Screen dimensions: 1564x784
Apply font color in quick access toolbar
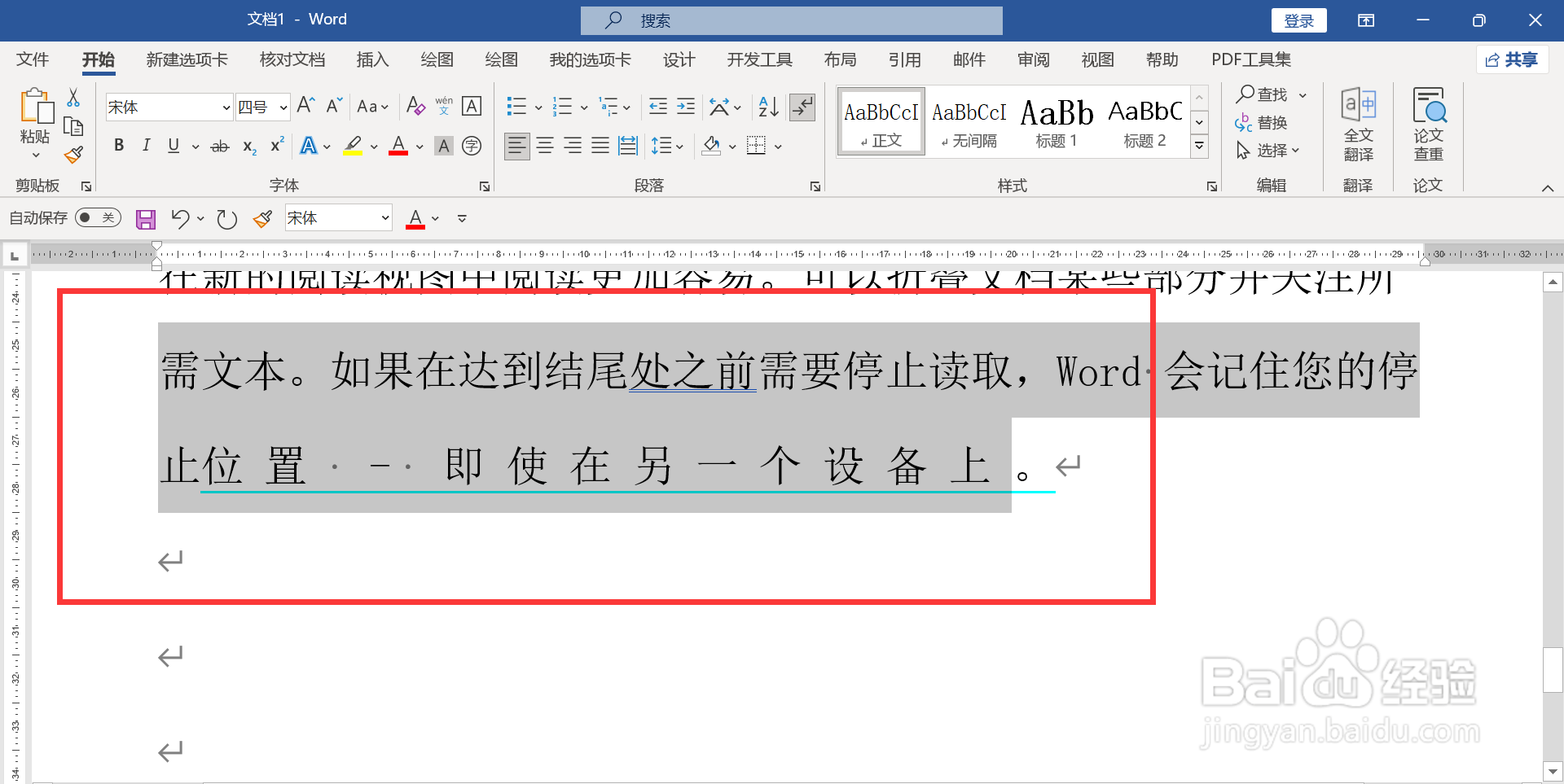coord(415,219)
